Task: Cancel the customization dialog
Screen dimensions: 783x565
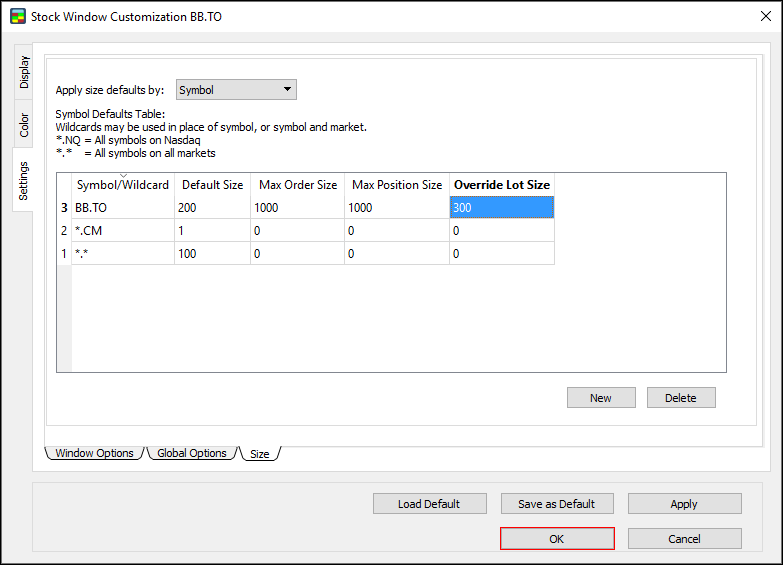Action: pos(684,539)
